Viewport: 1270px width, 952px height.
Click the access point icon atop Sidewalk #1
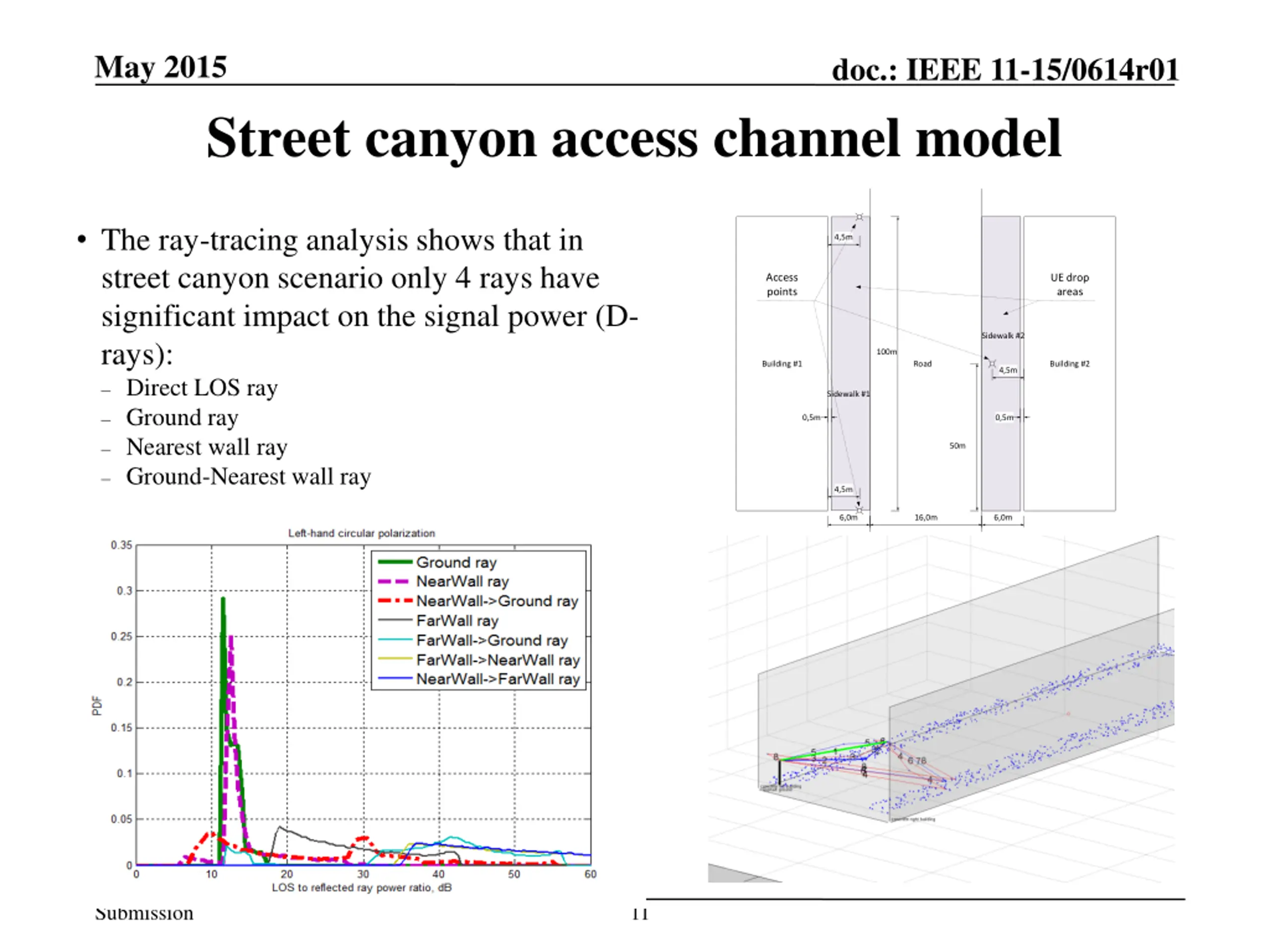(860, 217)
